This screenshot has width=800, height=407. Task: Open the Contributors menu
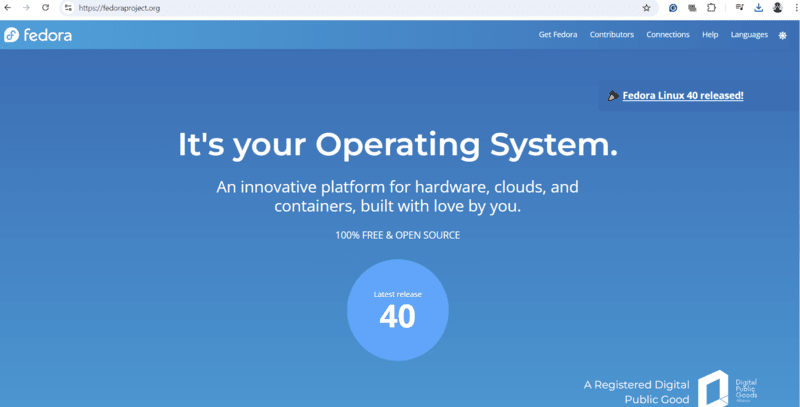click(x=612, y=35)
